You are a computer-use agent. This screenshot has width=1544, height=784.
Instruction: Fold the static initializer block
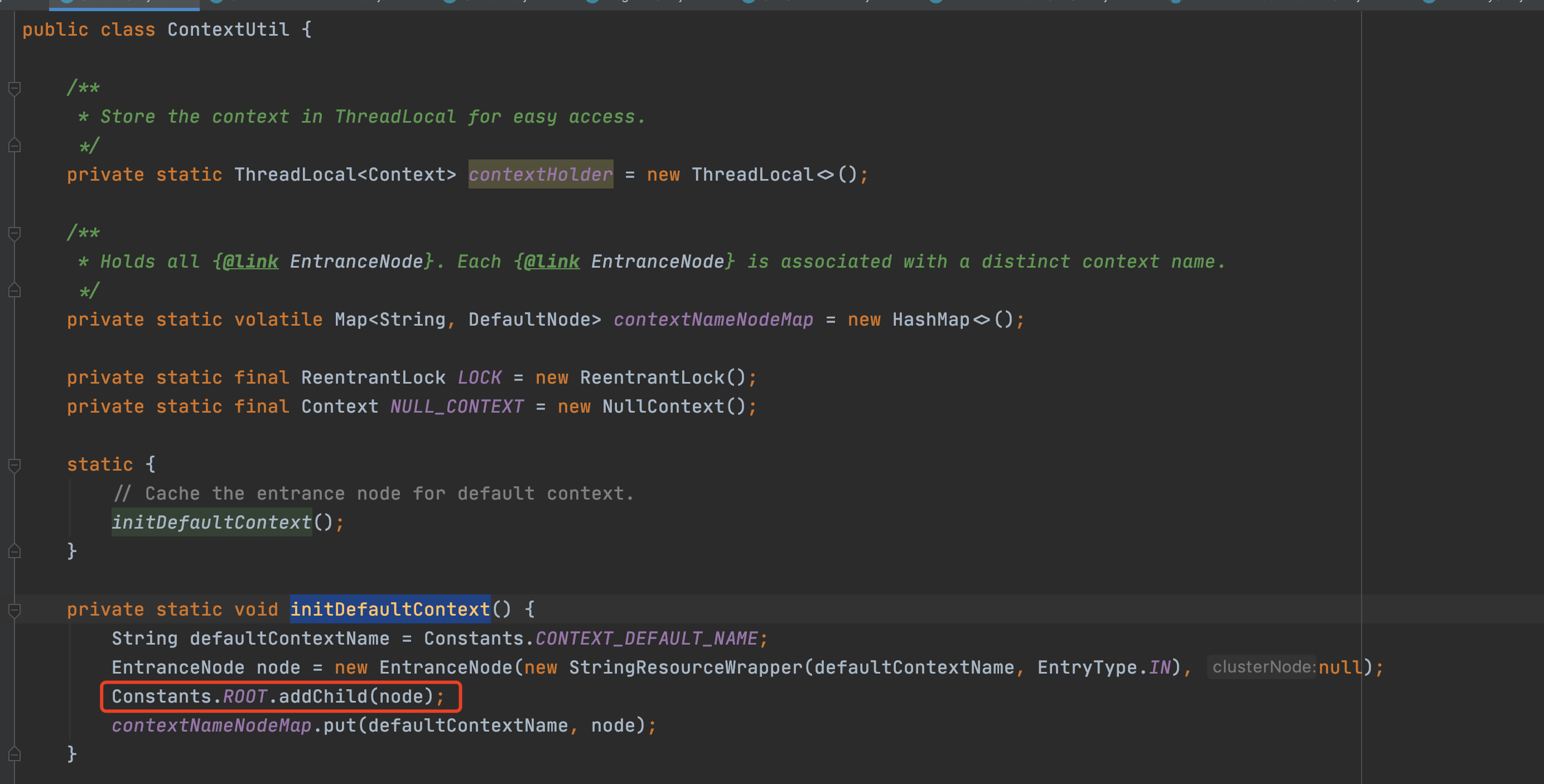[15, 465]
